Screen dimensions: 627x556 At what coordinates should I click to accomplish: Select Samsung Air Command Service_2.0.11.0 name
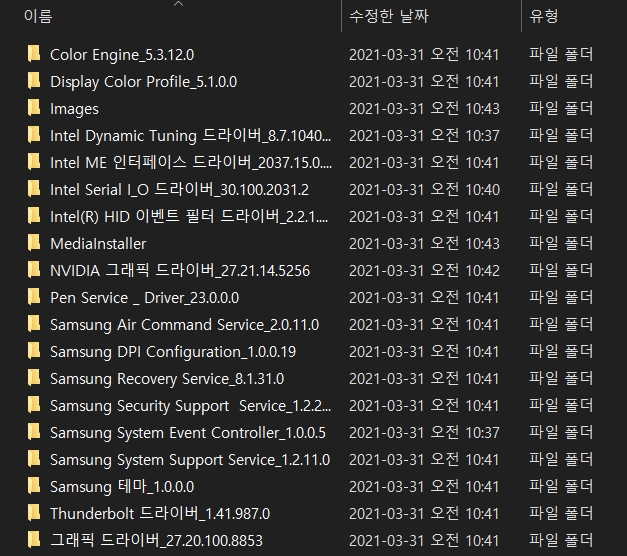pos(185,325)
